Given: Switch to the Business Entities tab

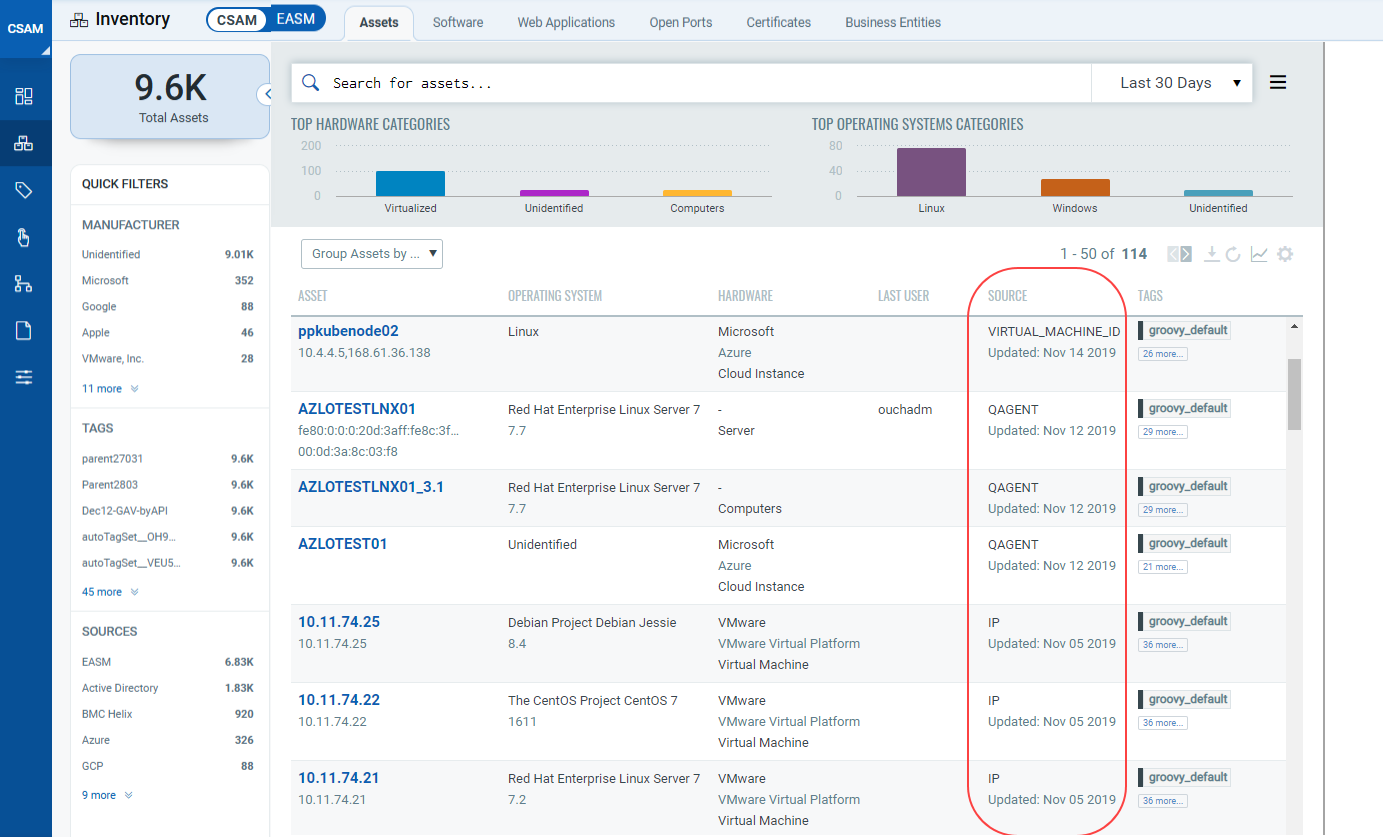Looking at the screenshot, I should [893, 22].
